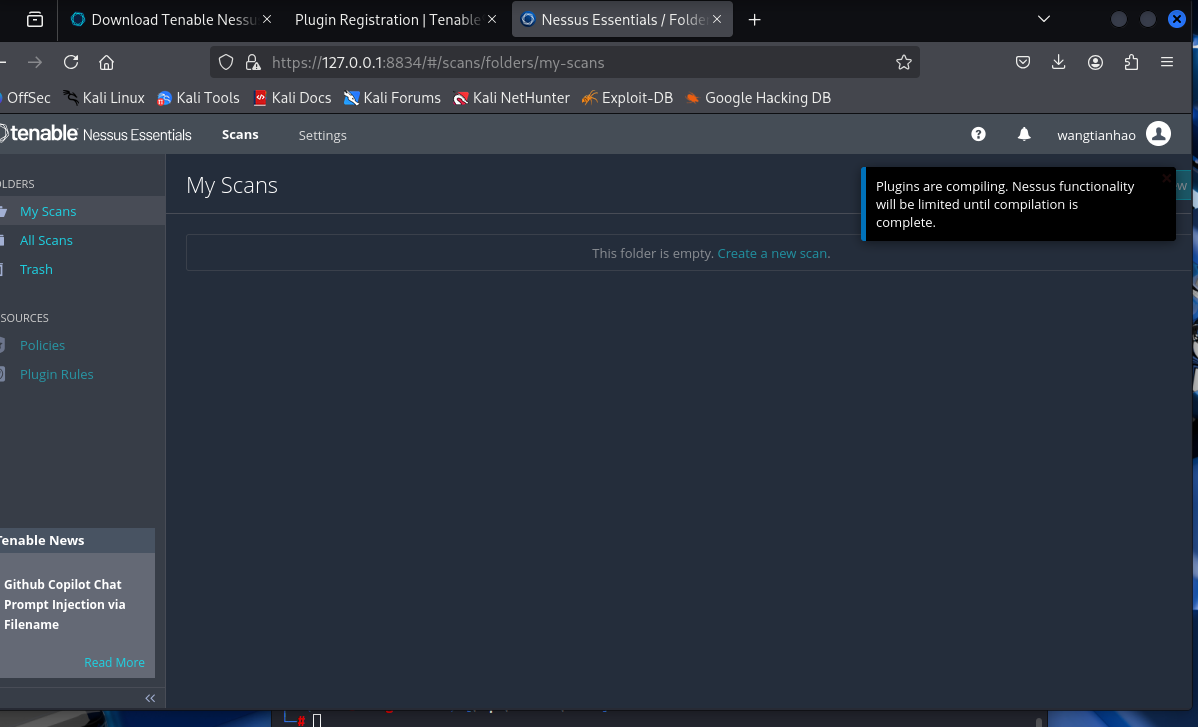The height and width of the screenshot is (727, 1198).
Task: Open the Kali Linux bookmark
Action: coord(104,98)
